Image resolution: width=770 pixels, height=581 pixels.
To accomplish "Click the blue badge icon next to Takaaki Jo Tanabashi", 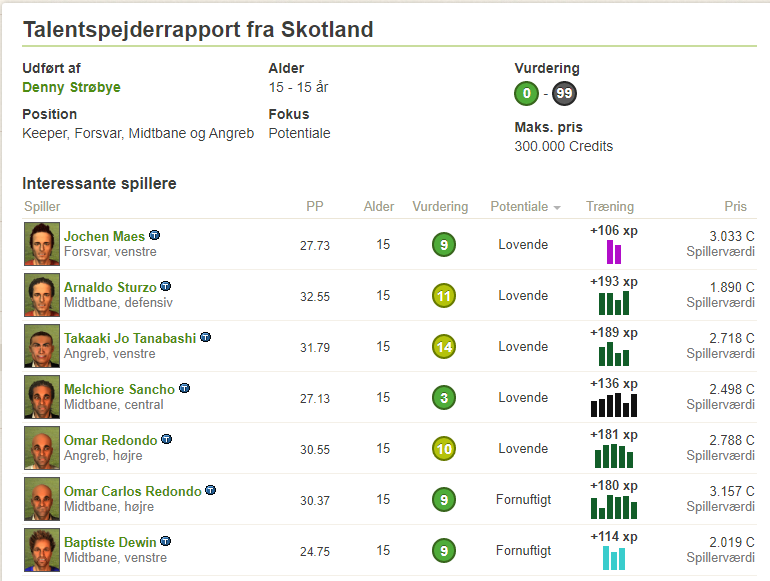I will [x=205, y=337].
